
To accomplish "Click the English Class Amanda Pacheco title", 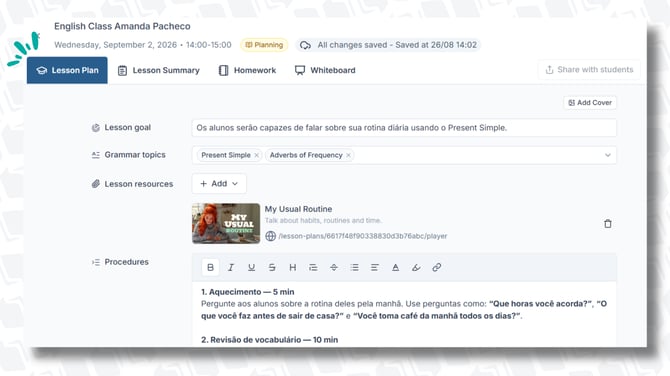I will click(122, 26).
